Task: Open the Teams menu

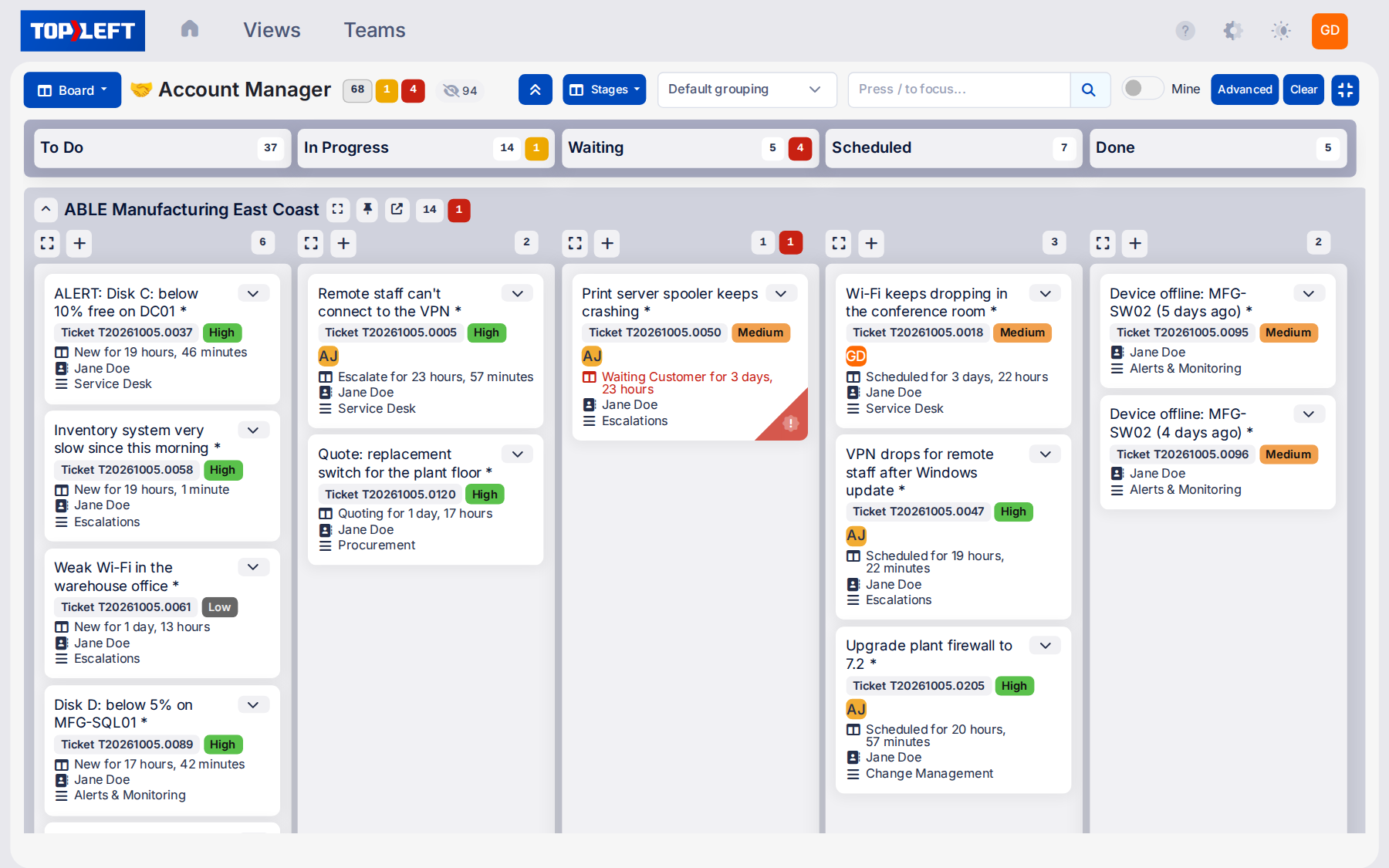Action: pos(374,30)
